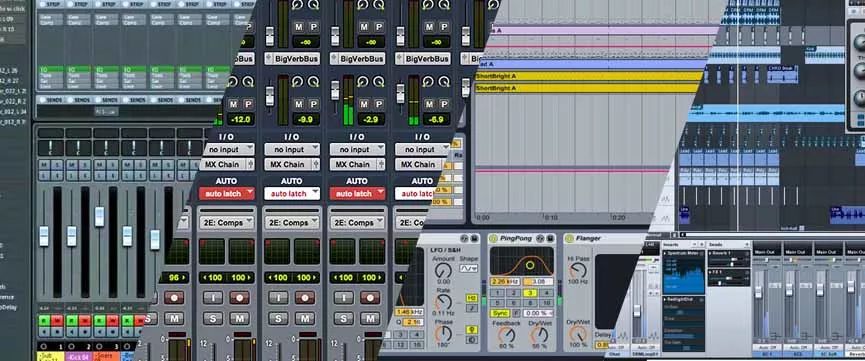Arm record on the first 2E: Comps strip
This screenshot has height=361, width=865.
239,298
